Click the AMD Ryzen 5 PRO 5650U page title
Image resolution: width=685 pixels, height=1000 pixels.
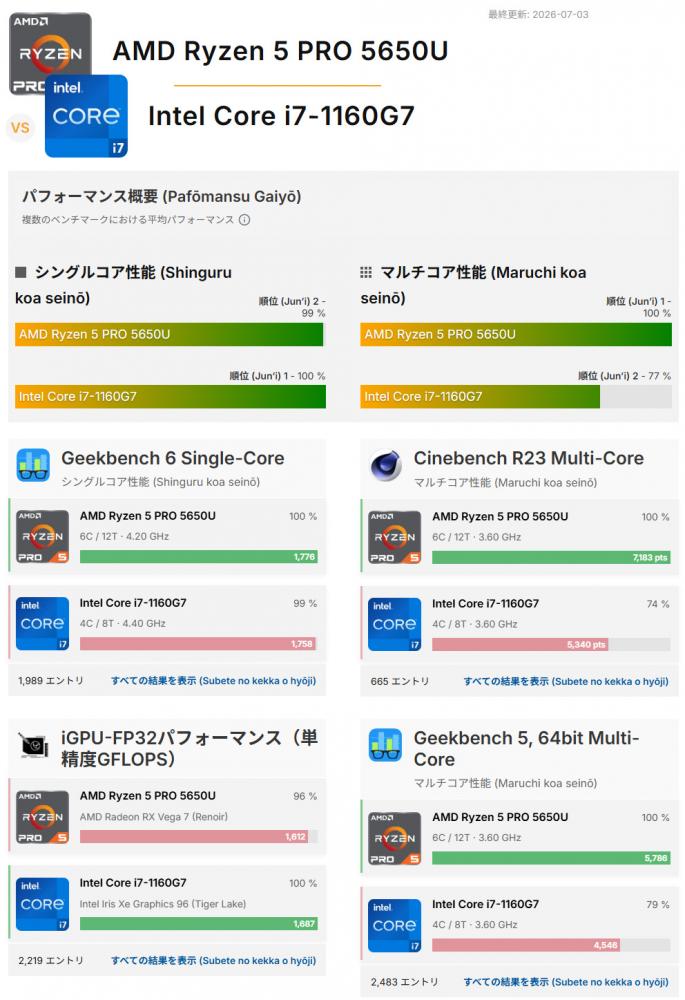(281, 51)
